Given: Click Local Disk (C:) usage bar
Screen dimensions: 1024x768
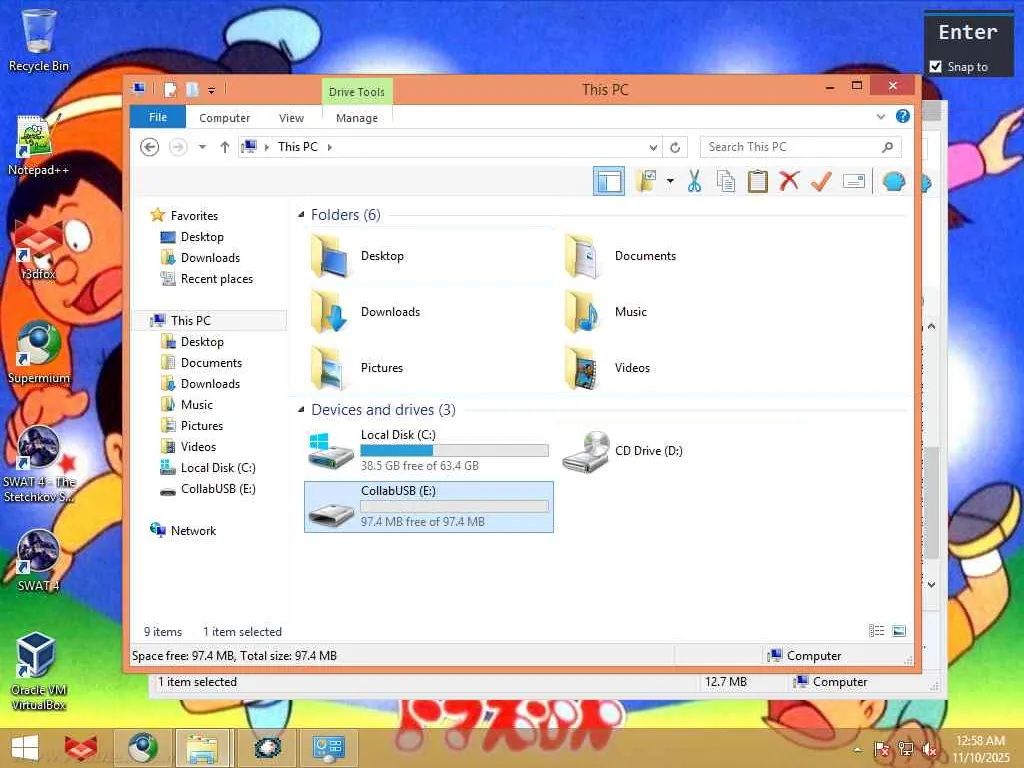Looking at the screenshot, I should click(455, 451).
